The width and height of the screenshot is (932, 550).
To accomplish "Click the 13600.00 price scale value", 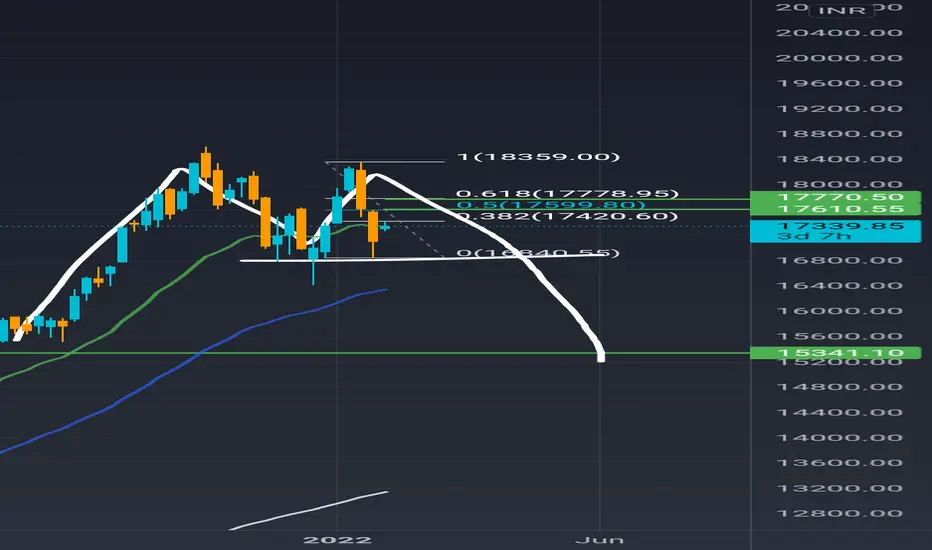I will point(839,463).
